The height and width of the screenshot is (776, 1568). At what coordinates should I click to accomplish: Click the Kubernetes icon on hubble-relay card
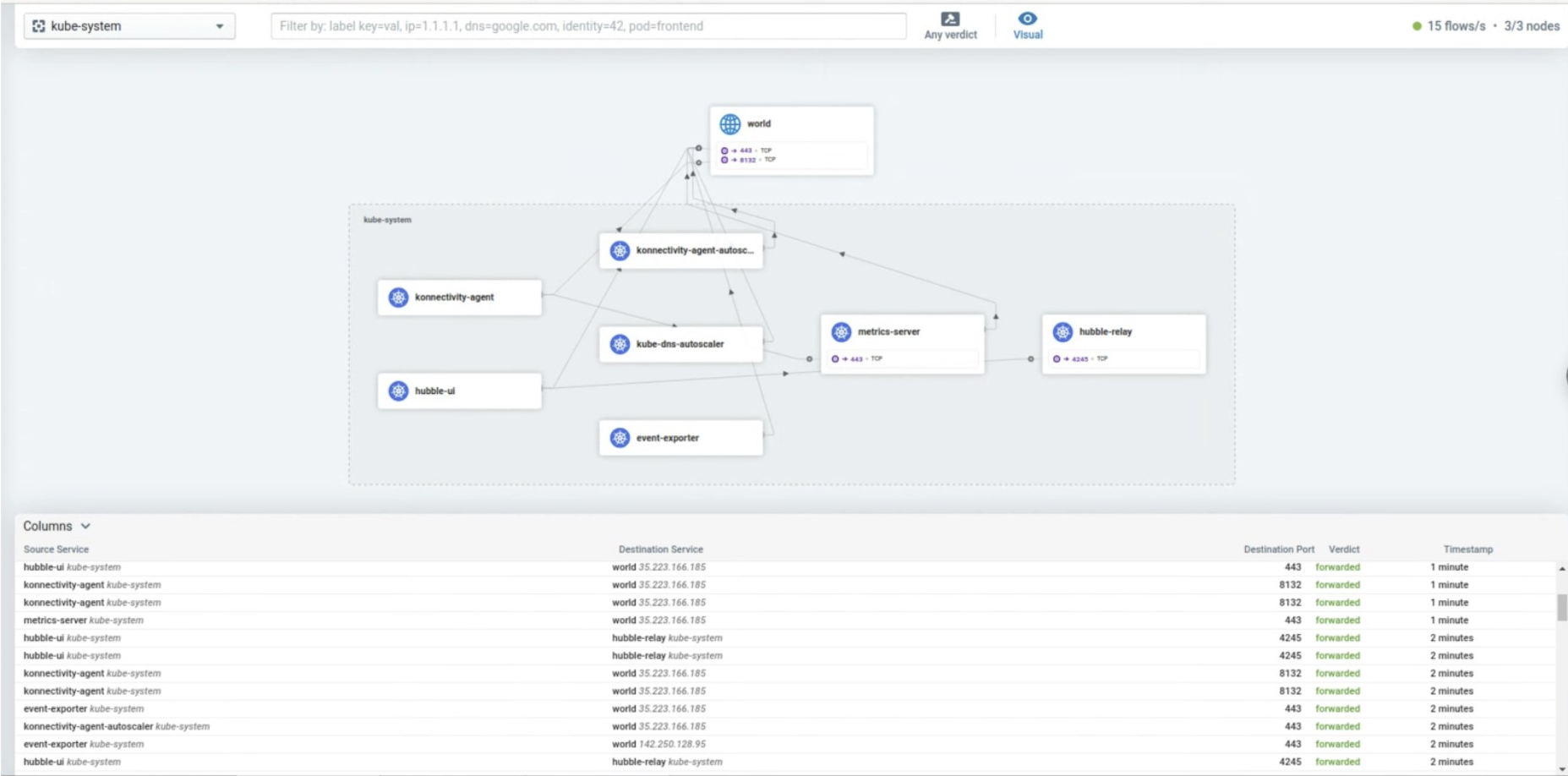coord(1063,332)
